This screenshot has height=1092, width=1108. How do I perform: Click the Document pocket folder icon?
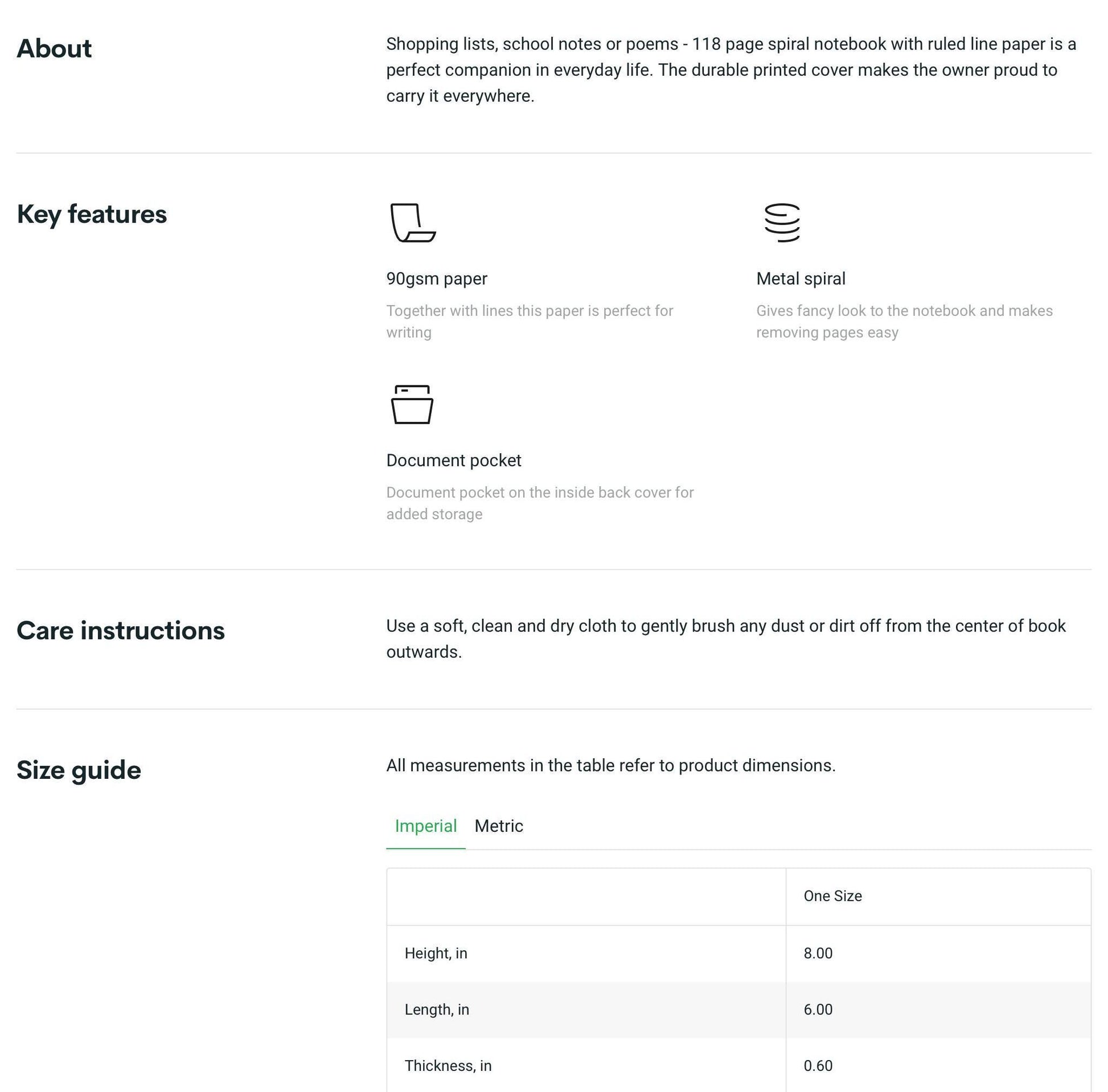(412, 404)
